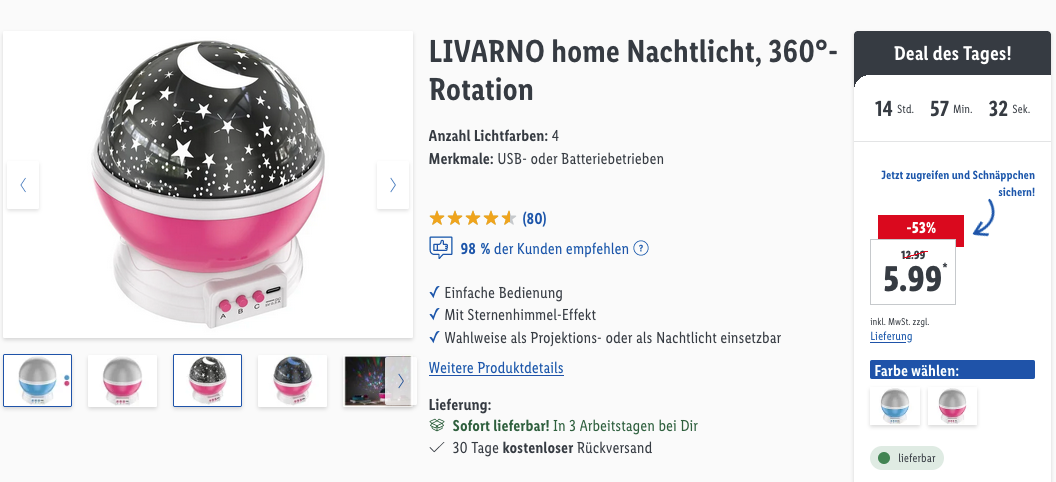The image size is (1056, 482).
Task: Click the thumbs-up recommendation icon
Action: coord(440,248)
